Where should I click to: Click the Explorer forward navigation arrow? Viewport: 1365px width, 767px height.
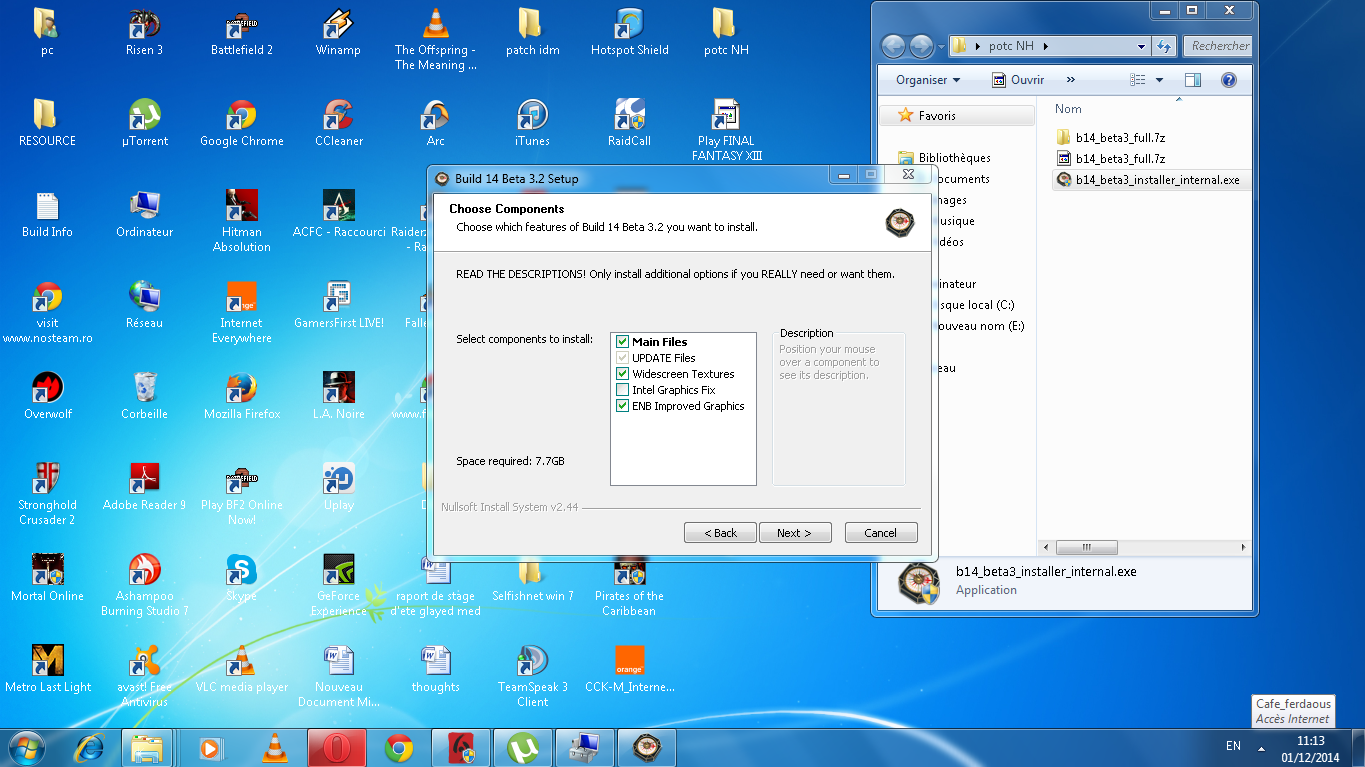[921, 46]
